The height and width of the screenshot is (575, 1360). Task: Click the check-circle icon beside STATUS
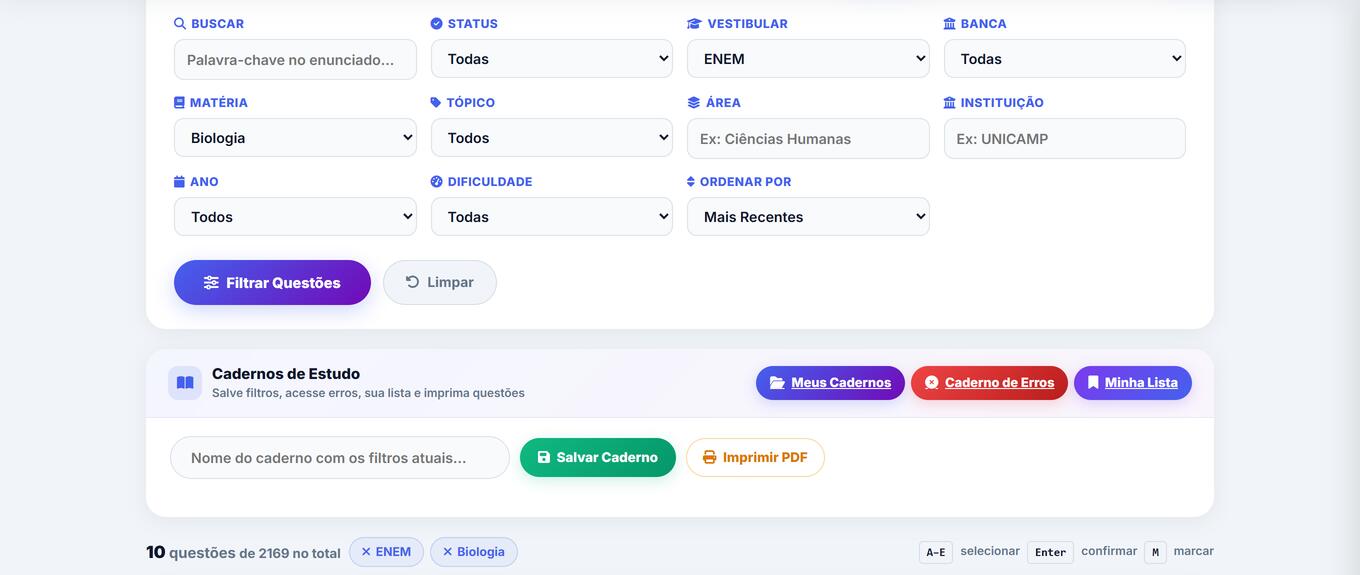[x=436, y=23]
